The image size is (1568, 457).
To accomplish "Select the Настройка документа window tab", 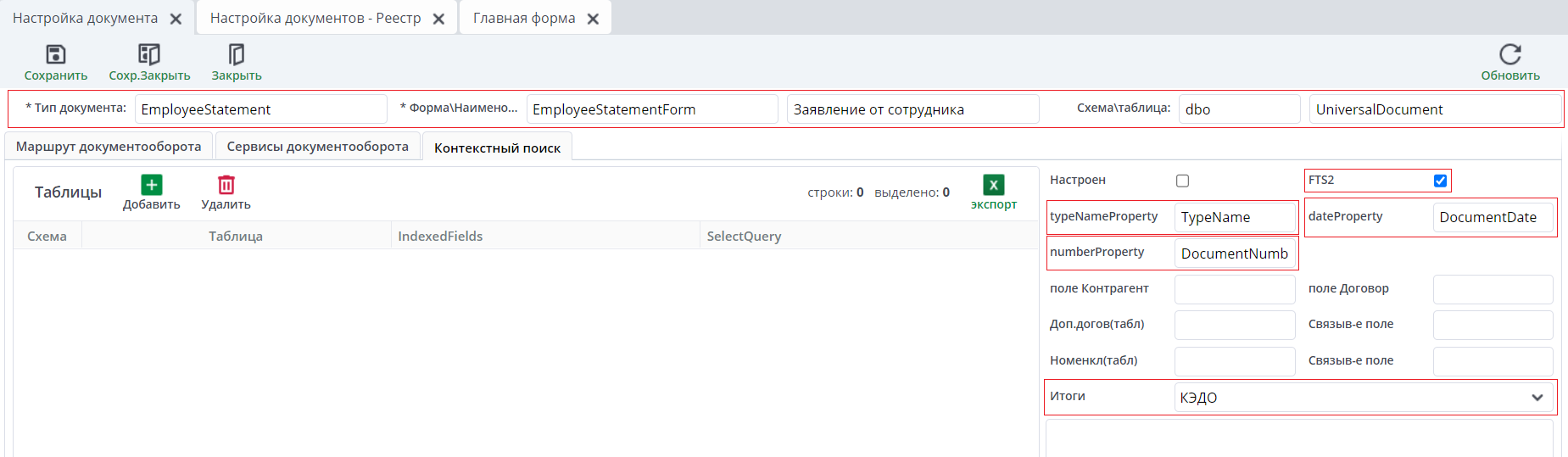I will (85, 19).
